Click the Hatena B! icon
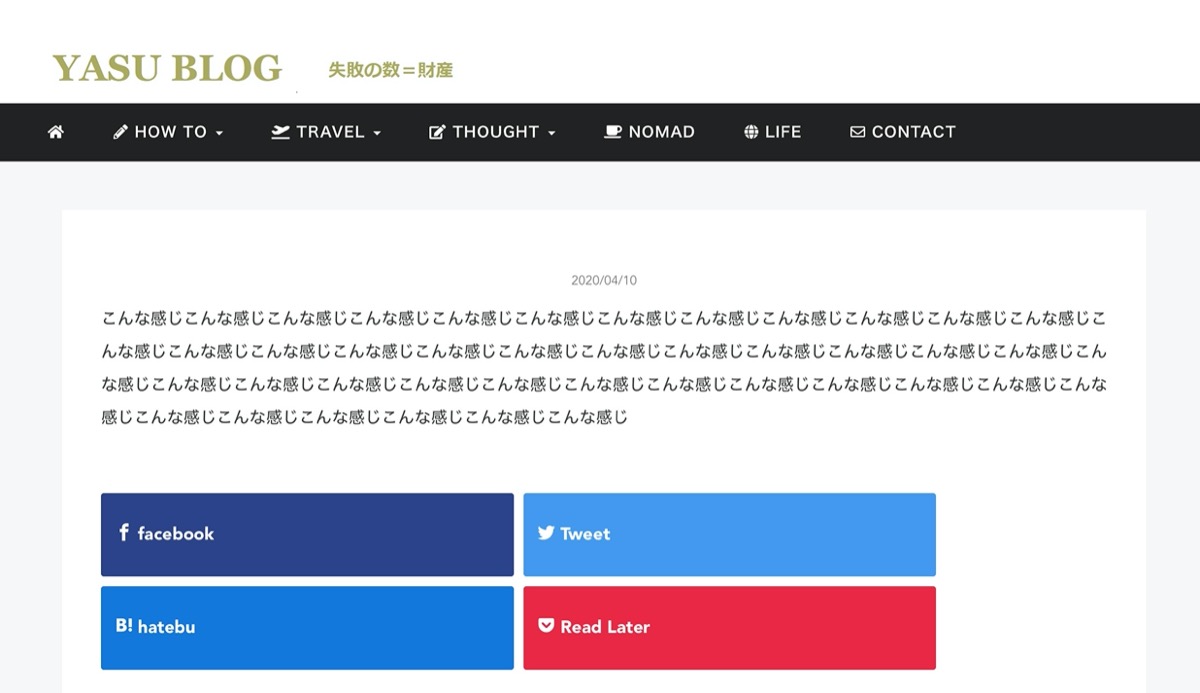 [x=124, y=626]
